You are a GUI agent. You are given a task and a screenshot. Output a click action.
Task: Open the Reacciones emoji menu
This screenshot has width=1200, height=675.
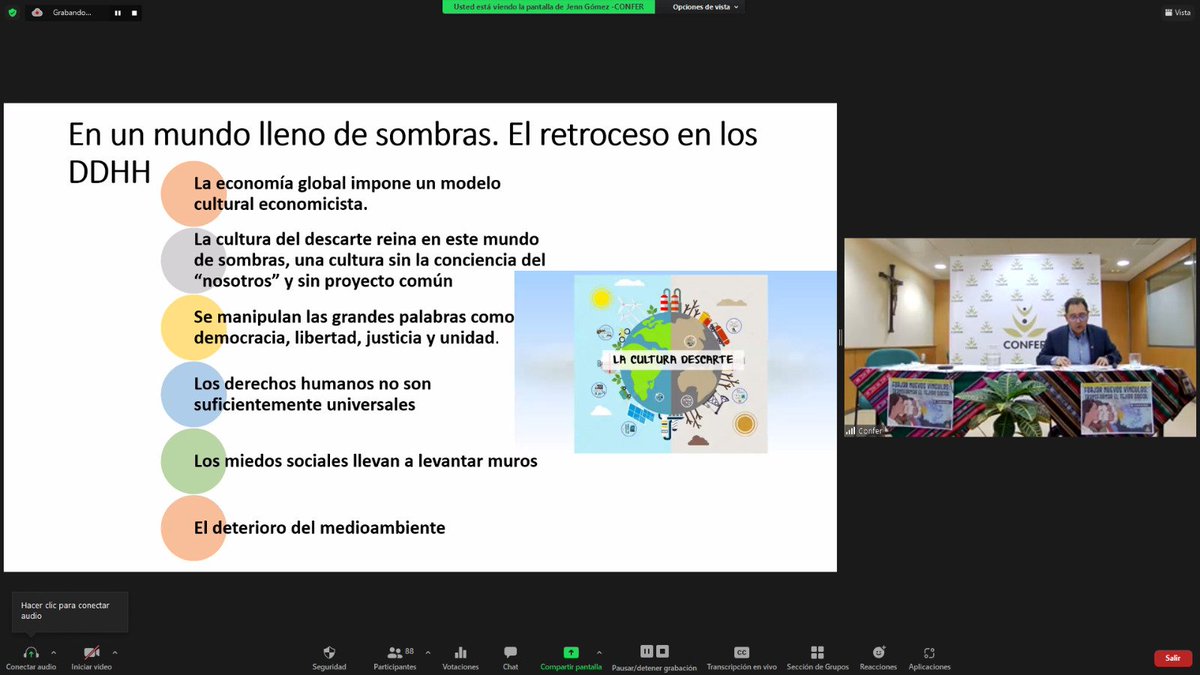[x=878, y=657]
